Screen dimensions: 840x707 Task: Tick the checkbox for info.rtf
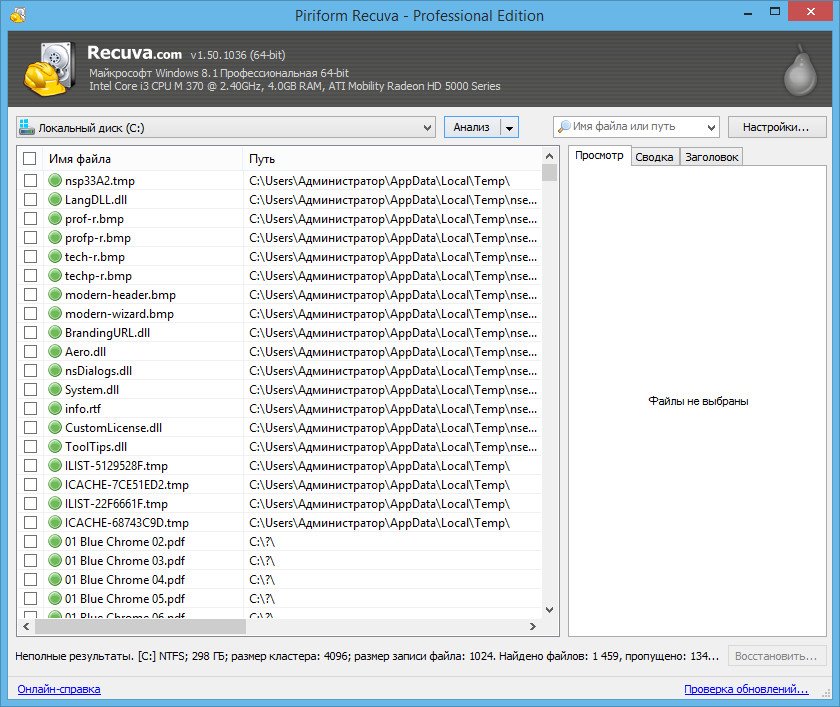pyautogui.click(x=31, y=409)
